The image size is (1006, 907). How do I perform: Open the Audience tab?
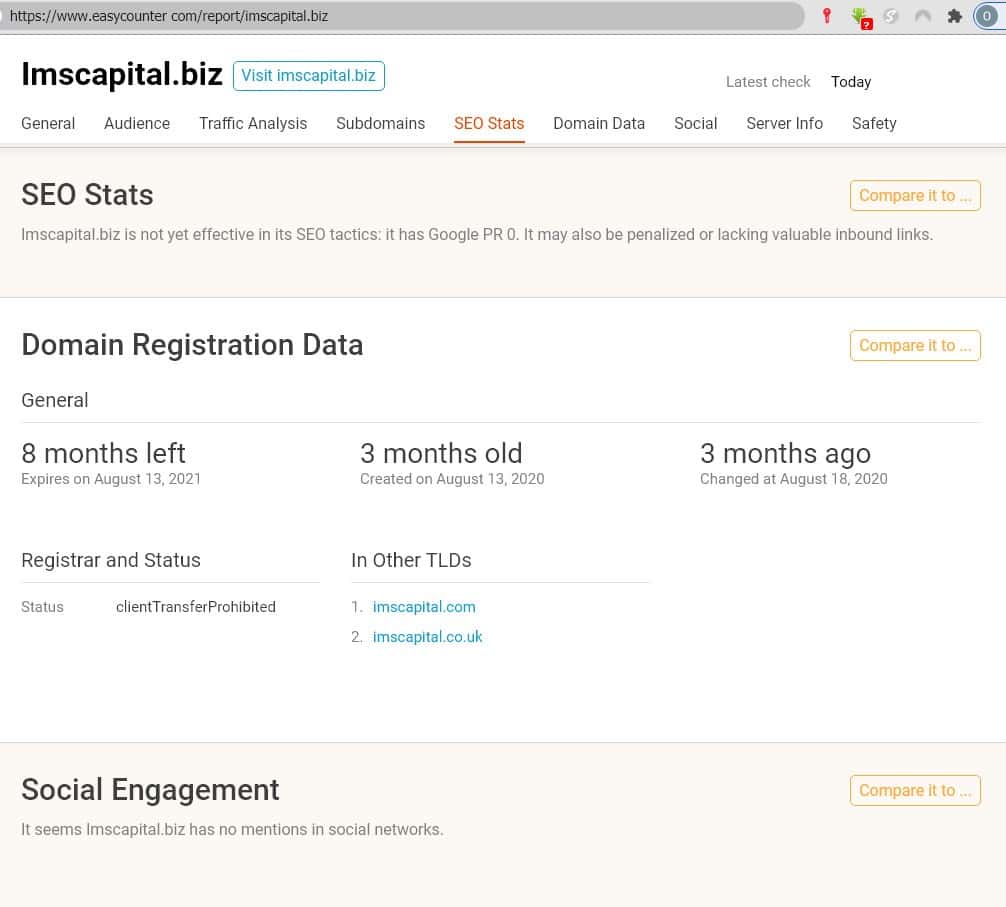click(x=137, y=123)
